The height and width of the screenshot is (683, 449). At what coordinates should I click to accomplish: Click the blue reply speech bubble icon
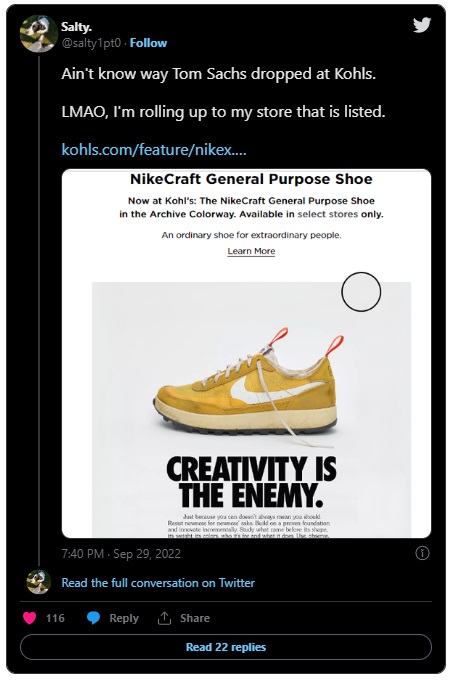pos(93,618)
